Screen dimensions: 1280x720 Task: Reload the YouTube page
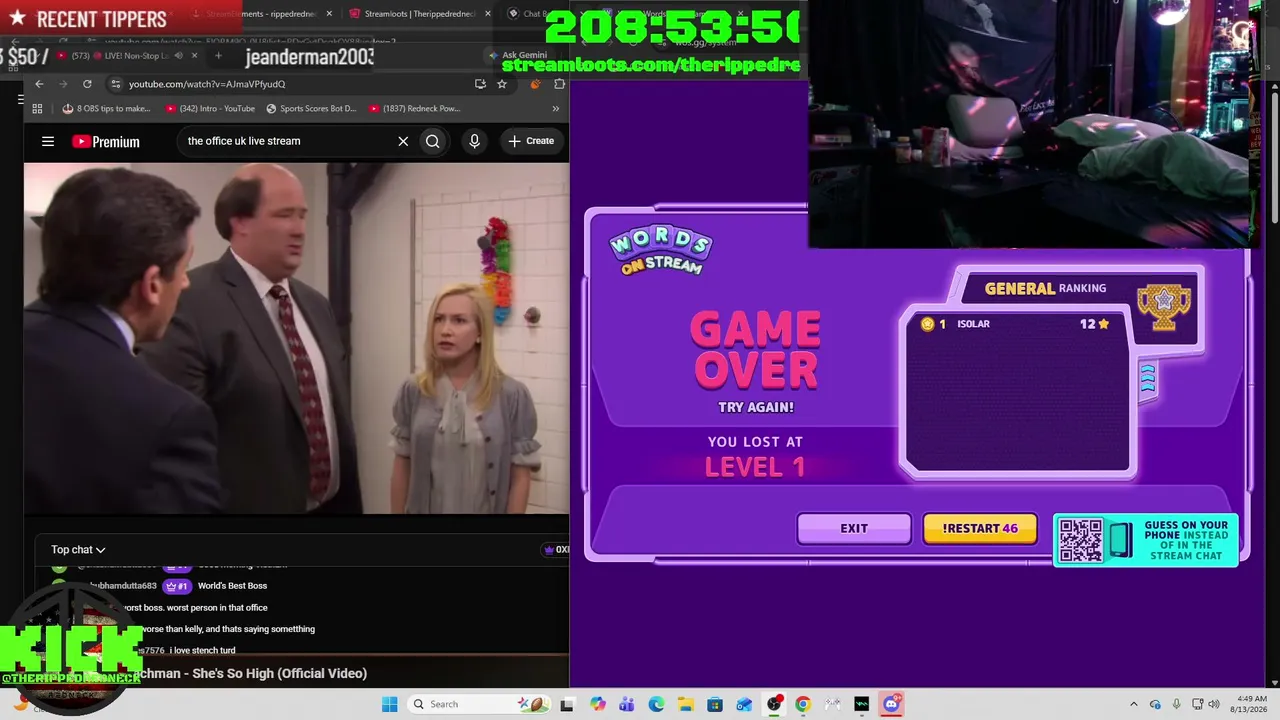click(x=87, y=84)
